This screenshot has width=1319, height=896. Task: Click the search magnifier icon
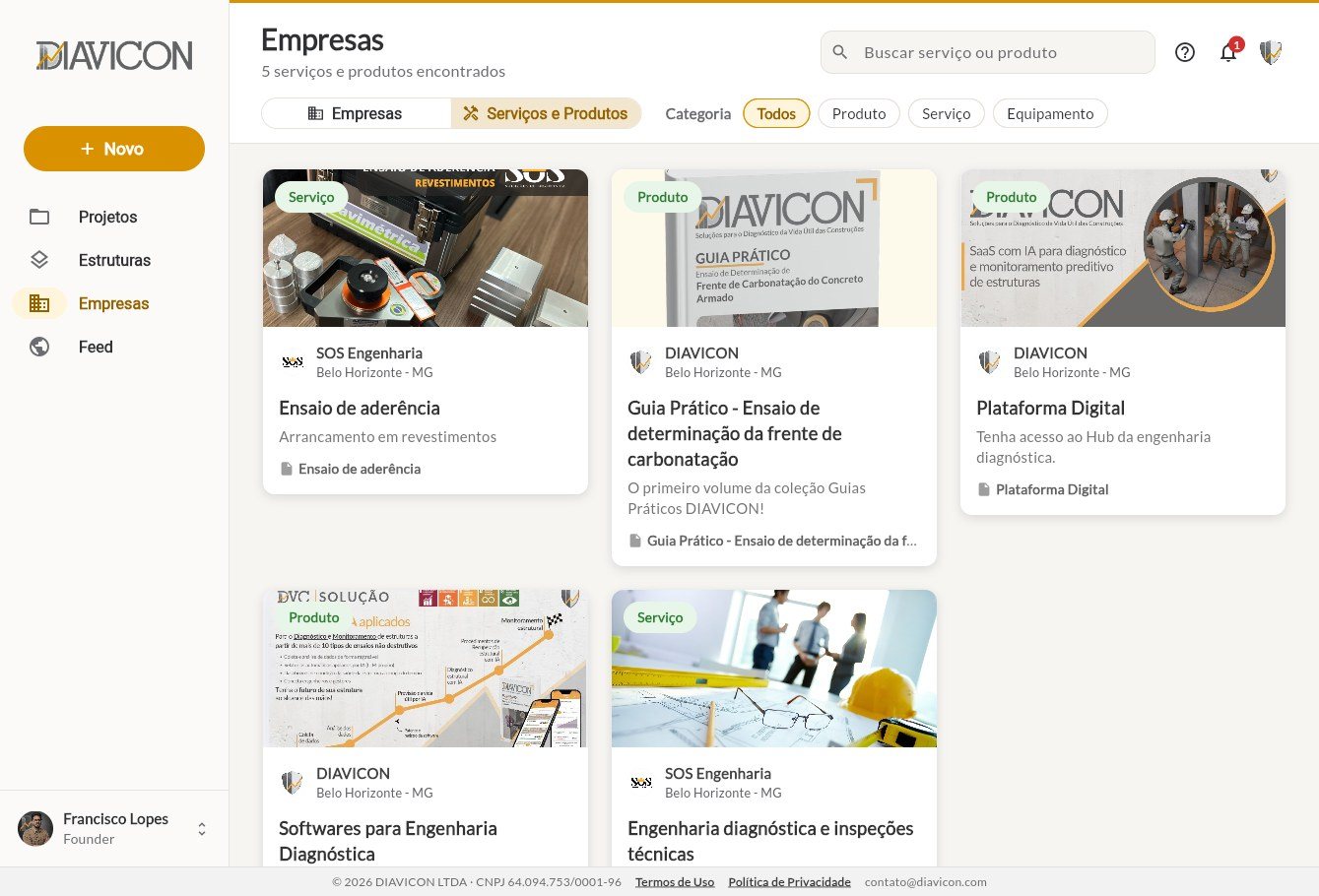pyautogui.click(x=840, y=52)
